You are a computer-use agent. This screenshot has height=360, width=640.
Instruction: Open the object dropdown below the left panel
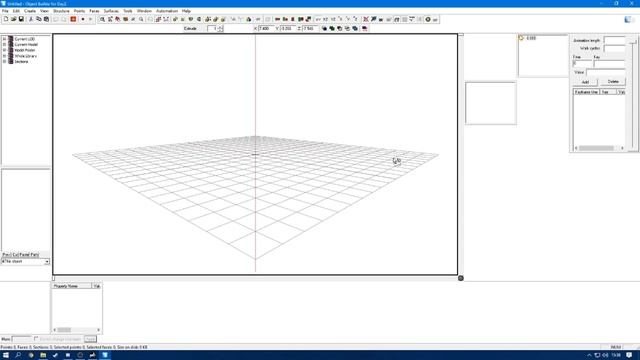(x=25, y=262)
